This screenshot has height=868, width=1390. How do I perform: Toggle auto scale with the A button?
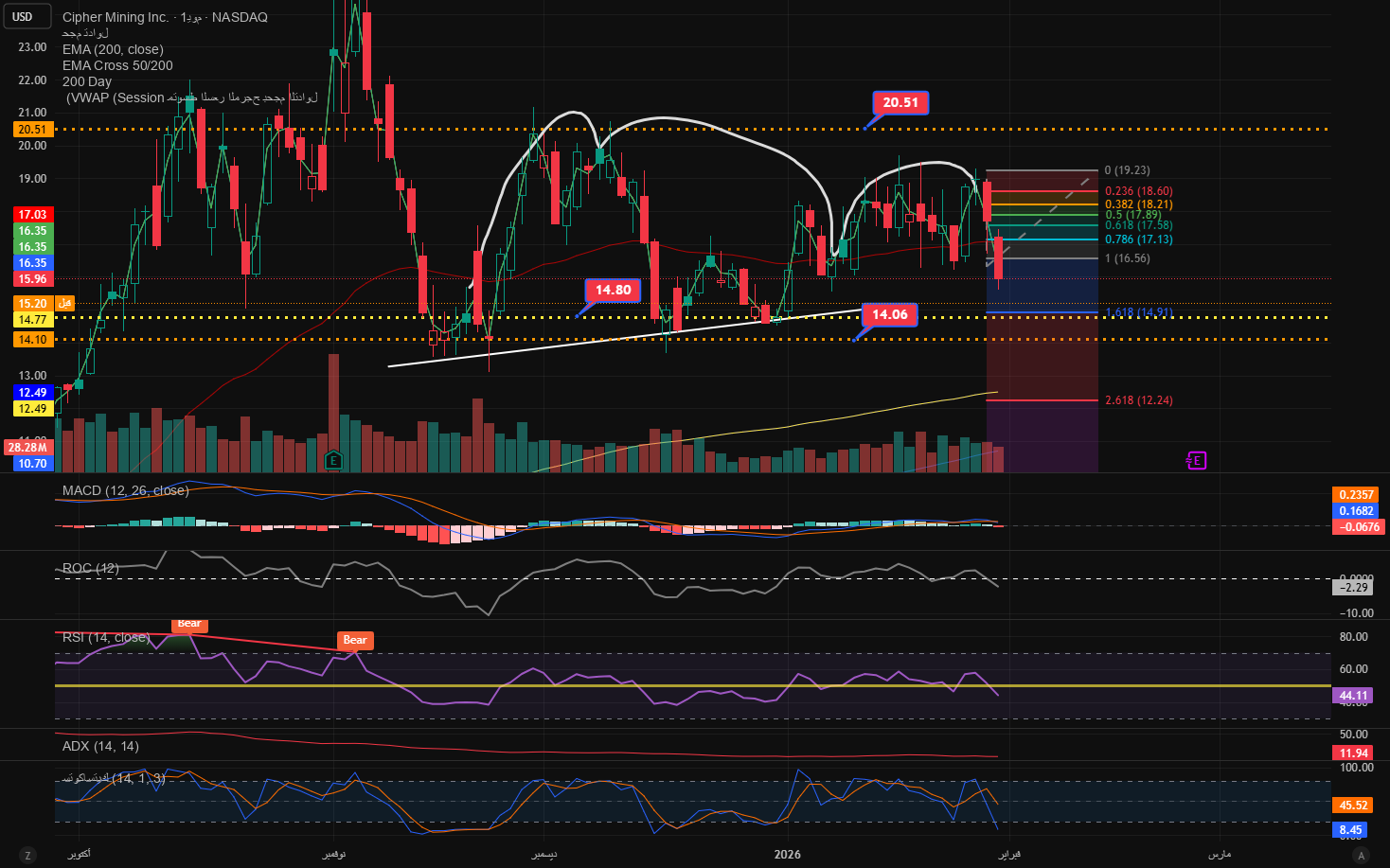1362,855
